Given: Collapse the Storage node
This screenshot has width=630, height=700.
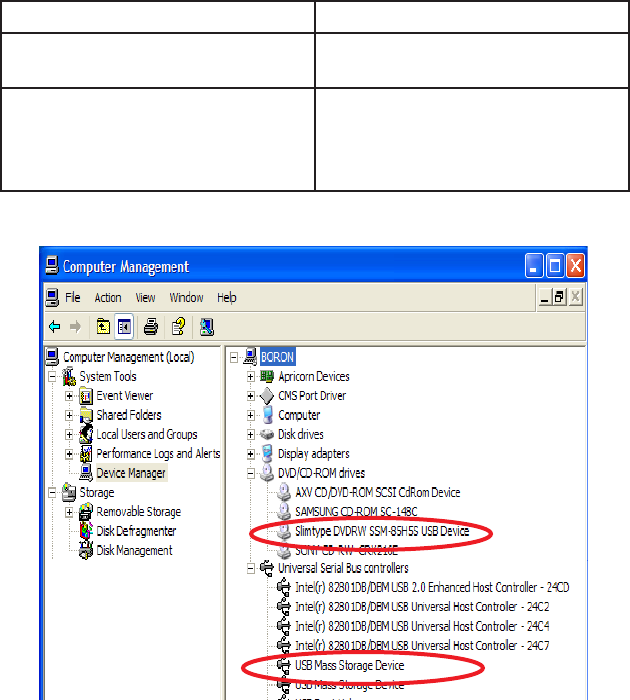Looking at the screenshot, I should (x=52, y=492).
